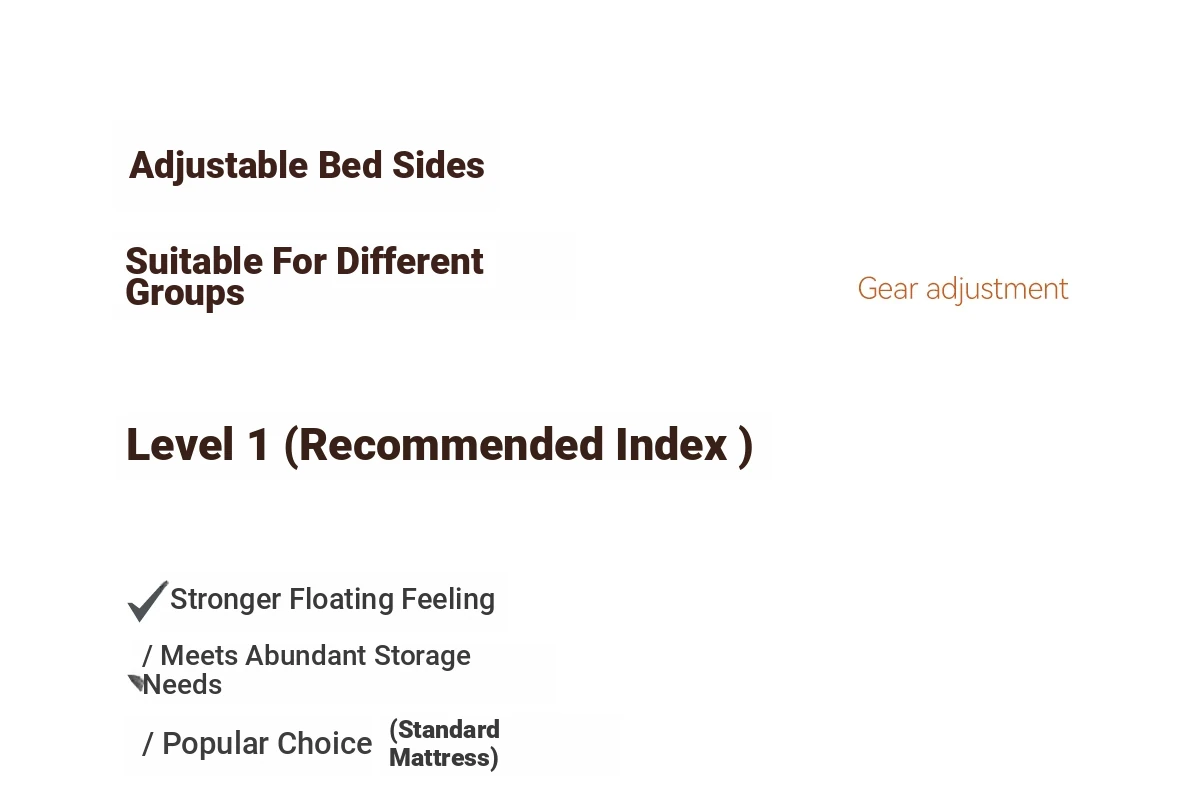This screenshot has height=800, width=1200.
Task: Click the small gray triangle beside Needs
Action: coord(136,683)
